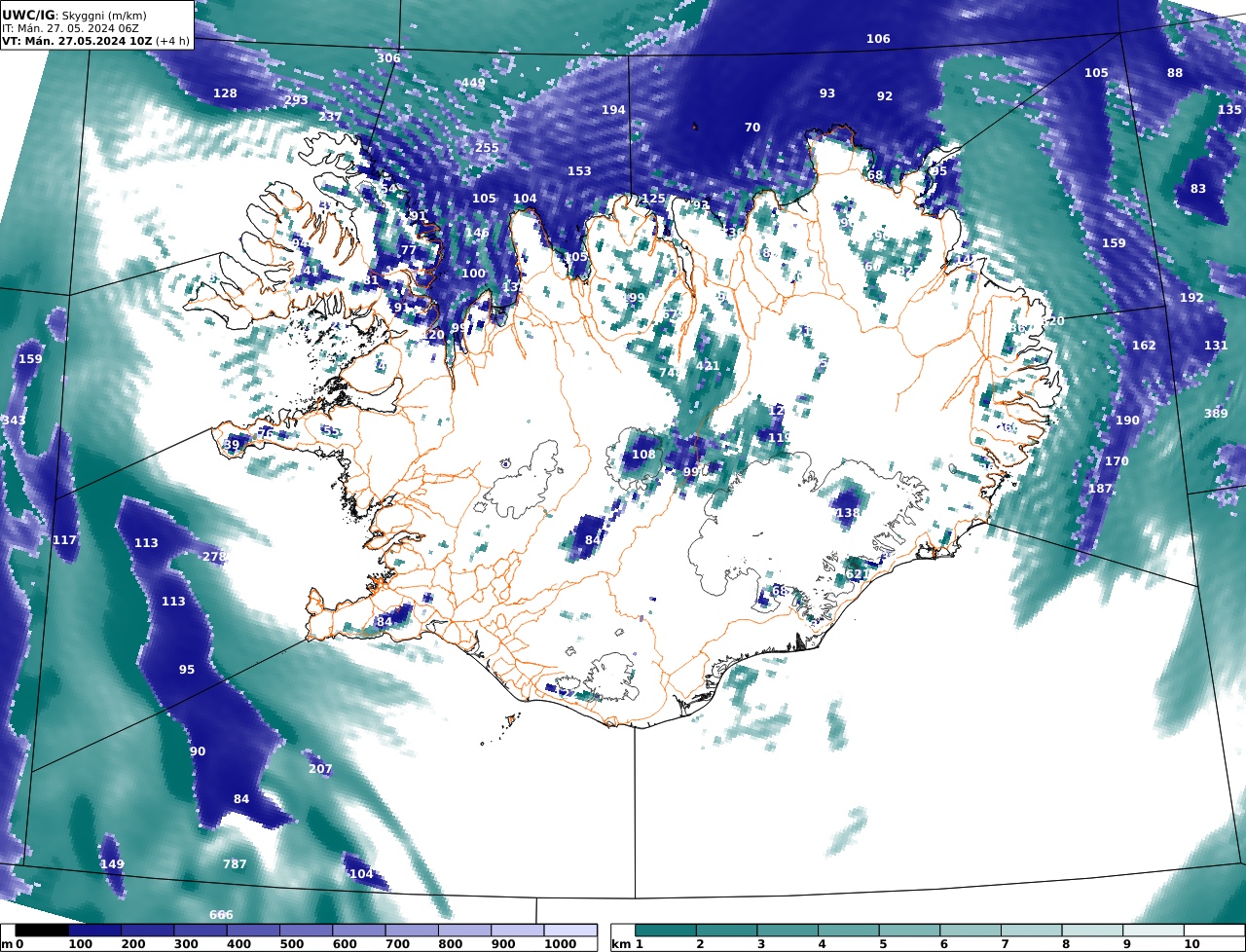
Task: Click the visibility value 187
Action: point(1100,489)
